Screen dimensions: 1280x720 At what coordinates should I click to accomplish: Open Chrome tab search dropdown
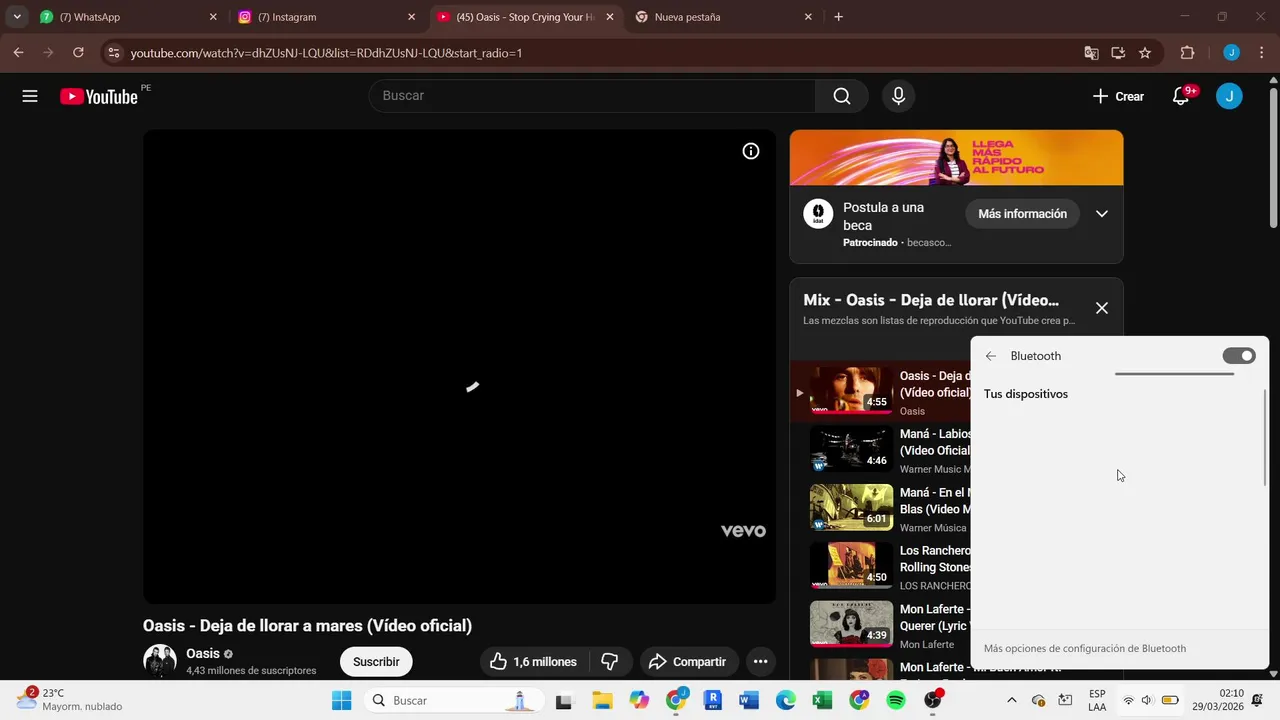click(17, 17)
